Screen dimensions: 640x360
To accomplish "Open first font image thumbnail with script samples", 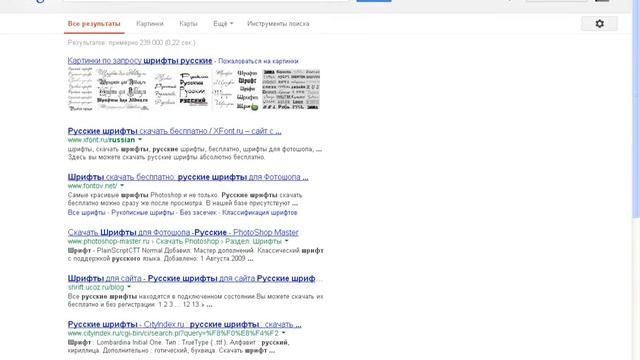I will (x=80, y=89).
